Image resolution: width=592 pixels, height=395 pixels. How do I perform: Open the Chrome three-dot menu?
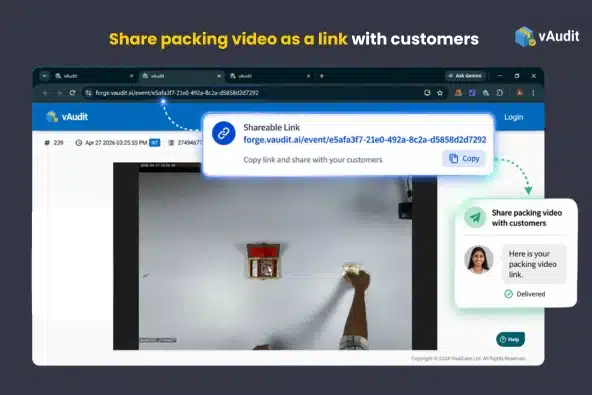click(x=533, y=93)
